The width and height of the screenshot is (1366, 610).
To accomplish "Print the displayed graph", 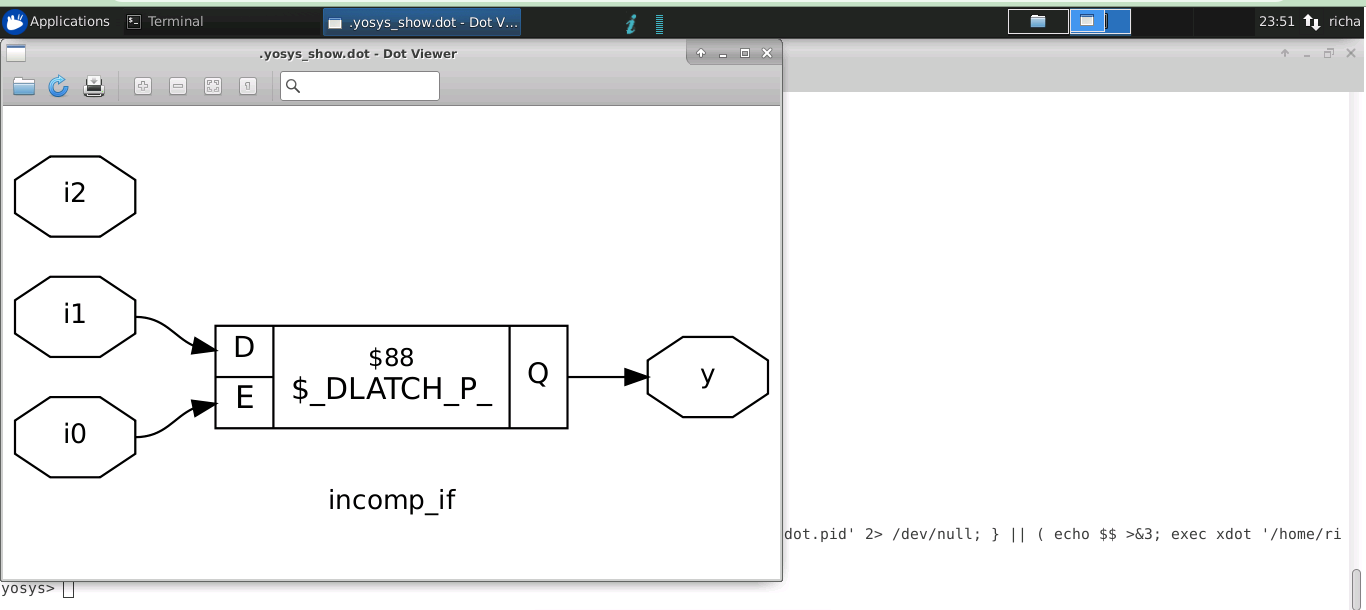I will [93, 86].
